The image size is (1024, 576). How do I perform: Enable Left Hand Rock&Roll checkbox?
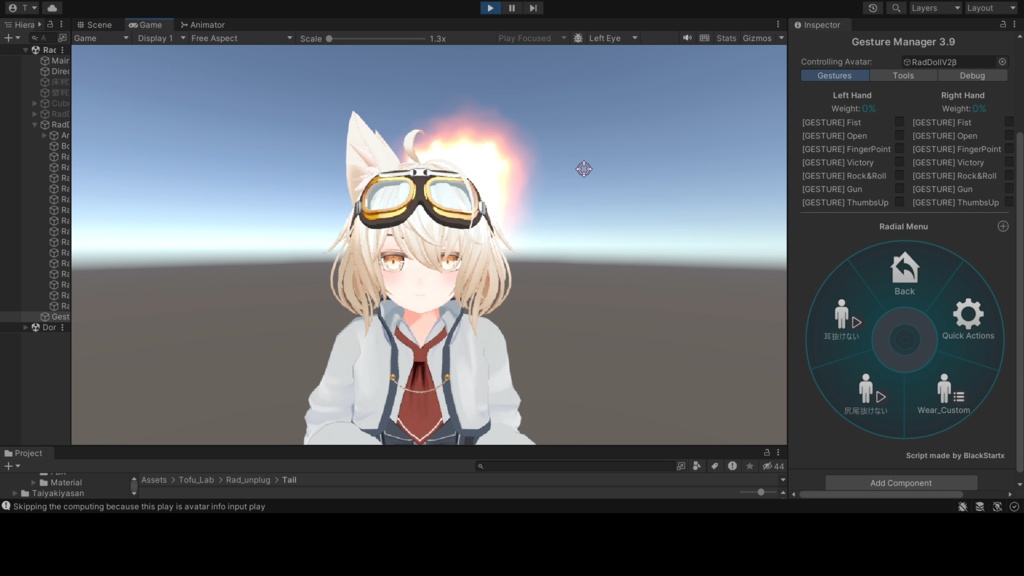click(x=899, y=176)
